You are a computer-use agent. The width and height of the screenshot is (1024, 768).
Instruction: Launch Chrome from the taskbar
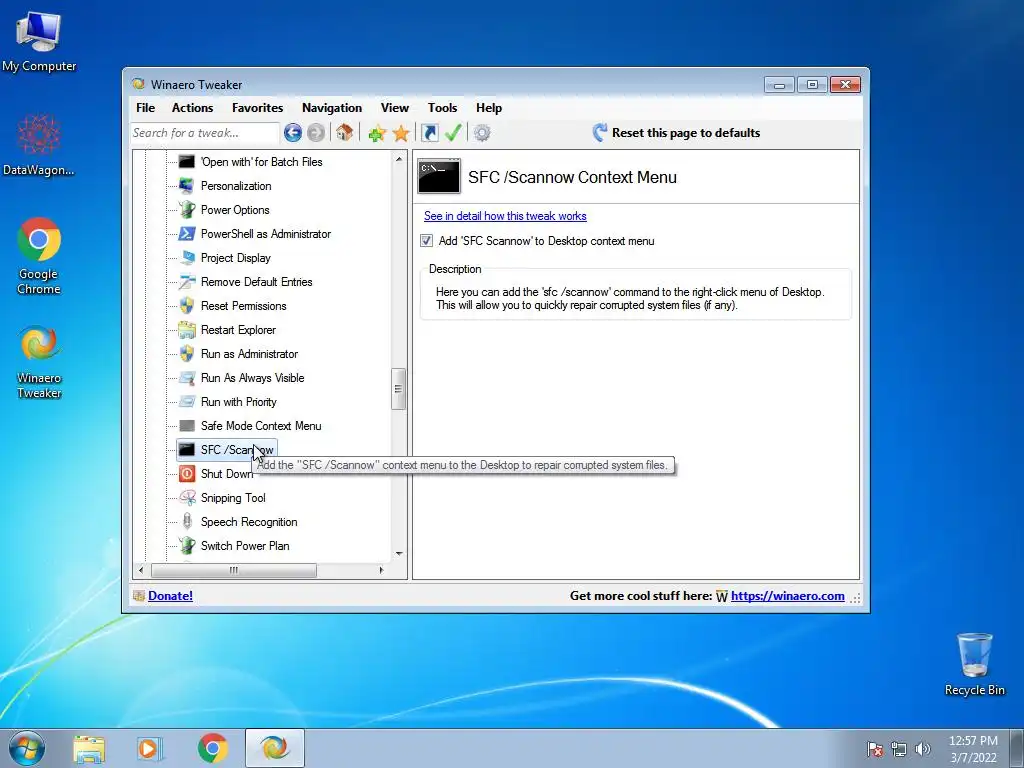point(213,748)
